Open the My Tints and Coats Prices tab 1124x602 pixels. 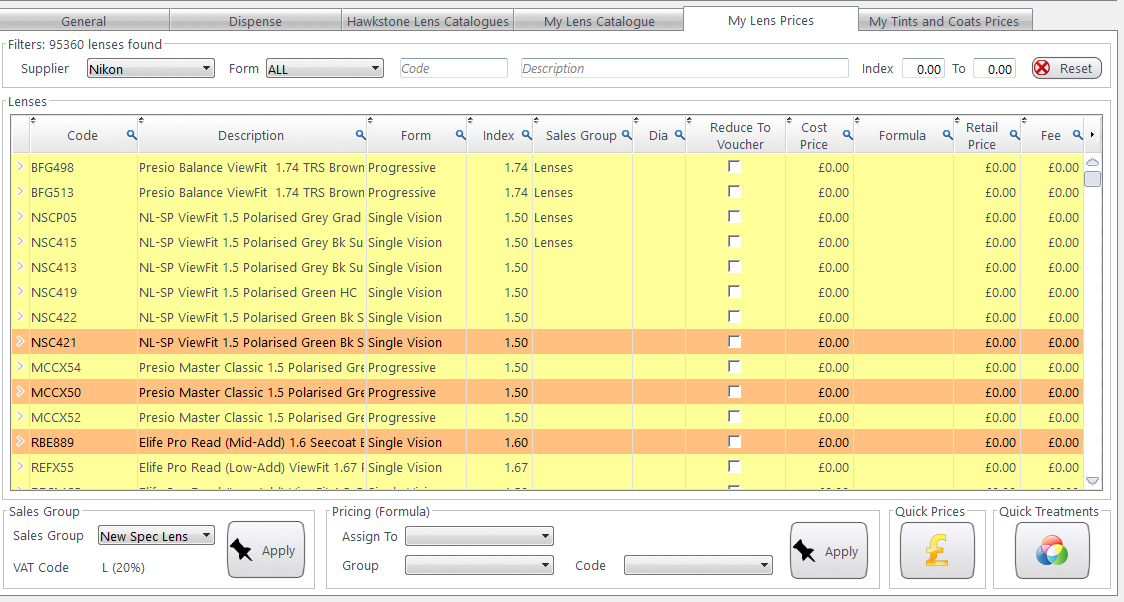pyautogui.click(x=944, y=21)
